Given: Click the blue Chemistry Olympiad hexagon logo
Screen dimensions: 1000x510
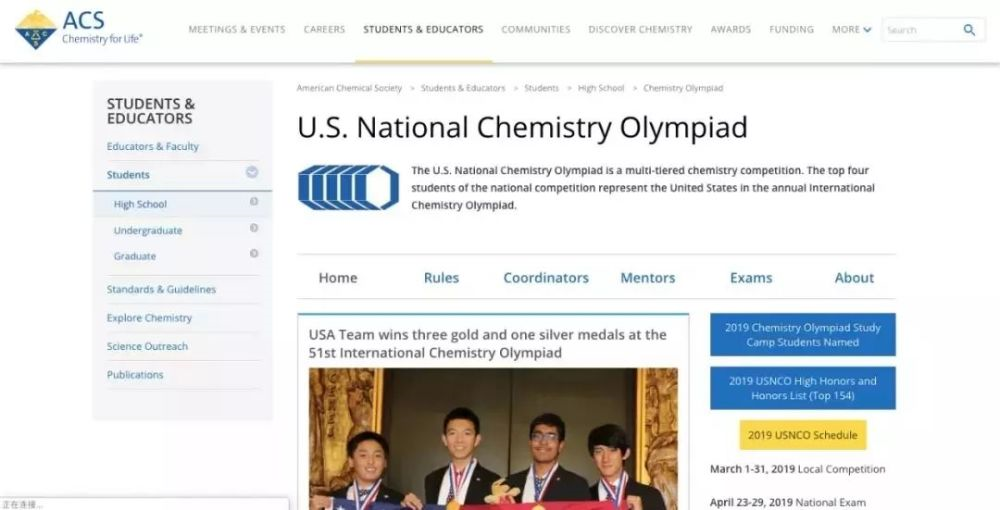Looking at the screenshot, I should click(348, 187).
